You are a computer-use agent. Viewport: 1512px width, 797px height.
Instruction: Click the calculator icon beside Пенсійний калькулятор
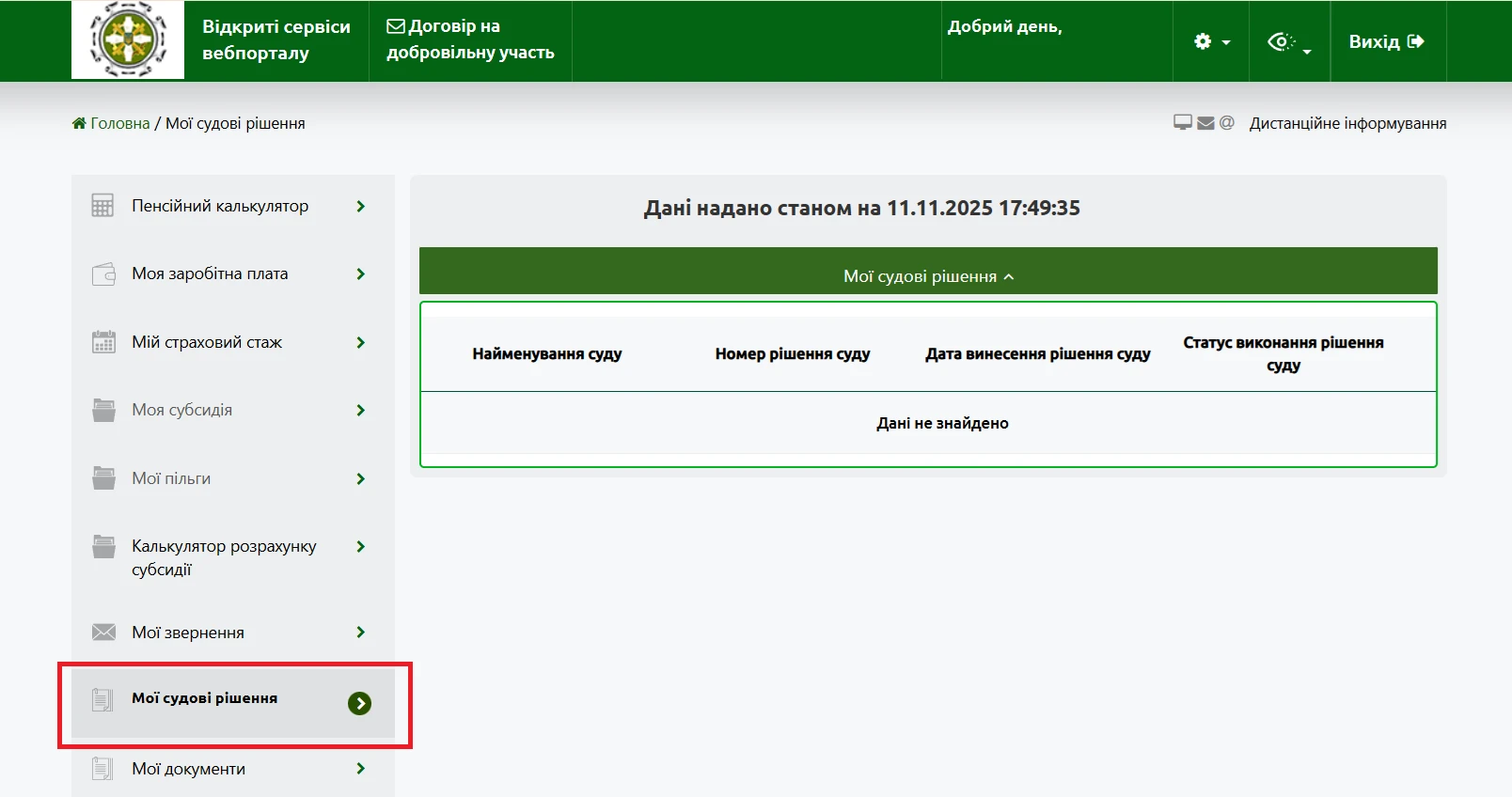pos(102,206)
